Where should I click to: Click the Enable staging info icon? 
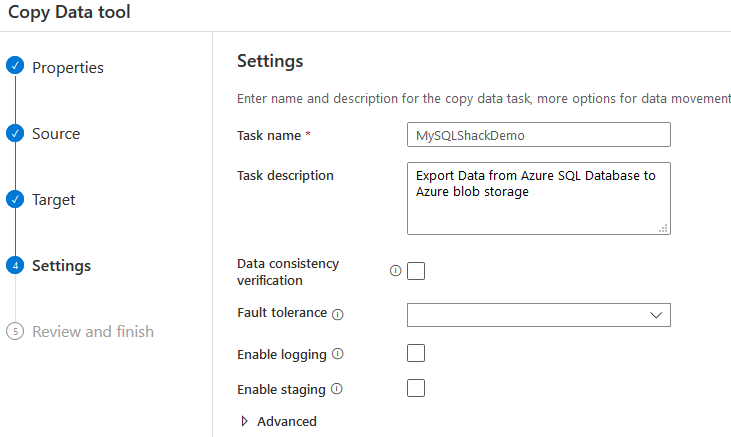(337, 389)
